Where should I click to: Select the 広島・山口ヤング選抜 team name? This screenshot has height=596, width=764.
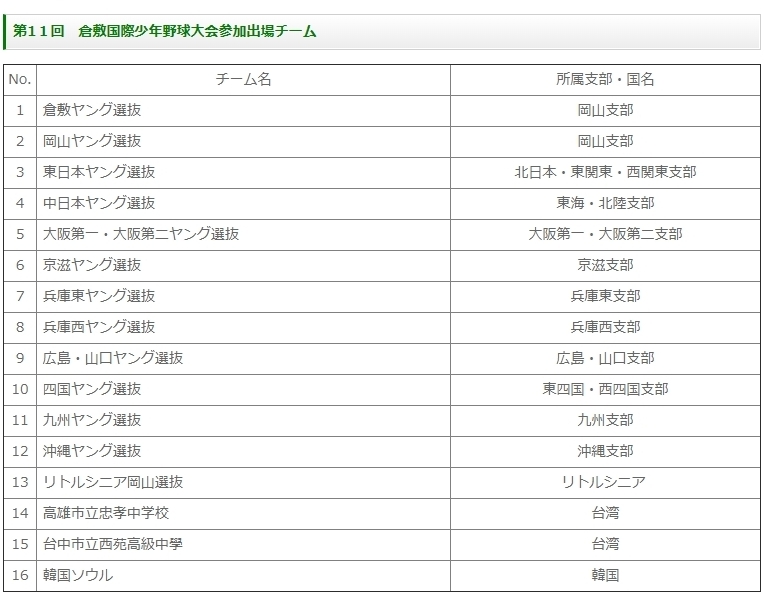(x=113, y=358)
